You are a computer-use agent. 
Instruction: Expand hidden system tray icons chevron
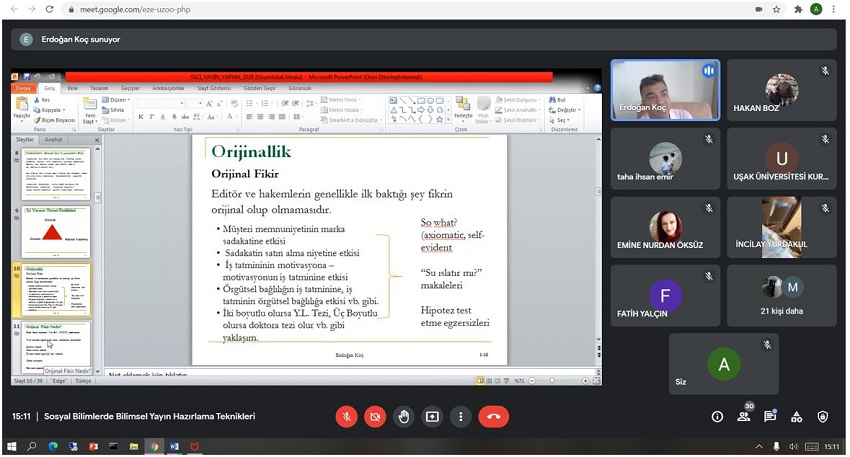[759, 447]
